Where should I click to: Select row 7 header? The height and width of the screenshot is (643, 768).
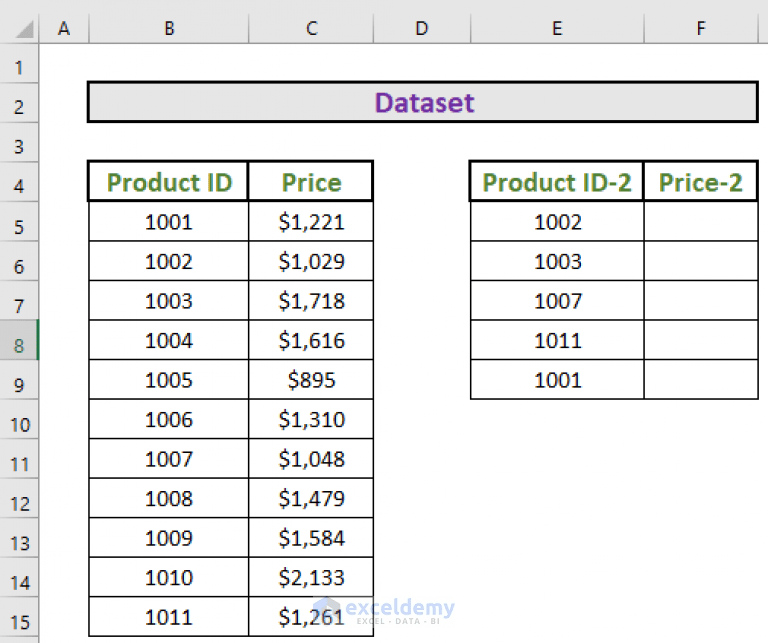[x=19, y=301]
